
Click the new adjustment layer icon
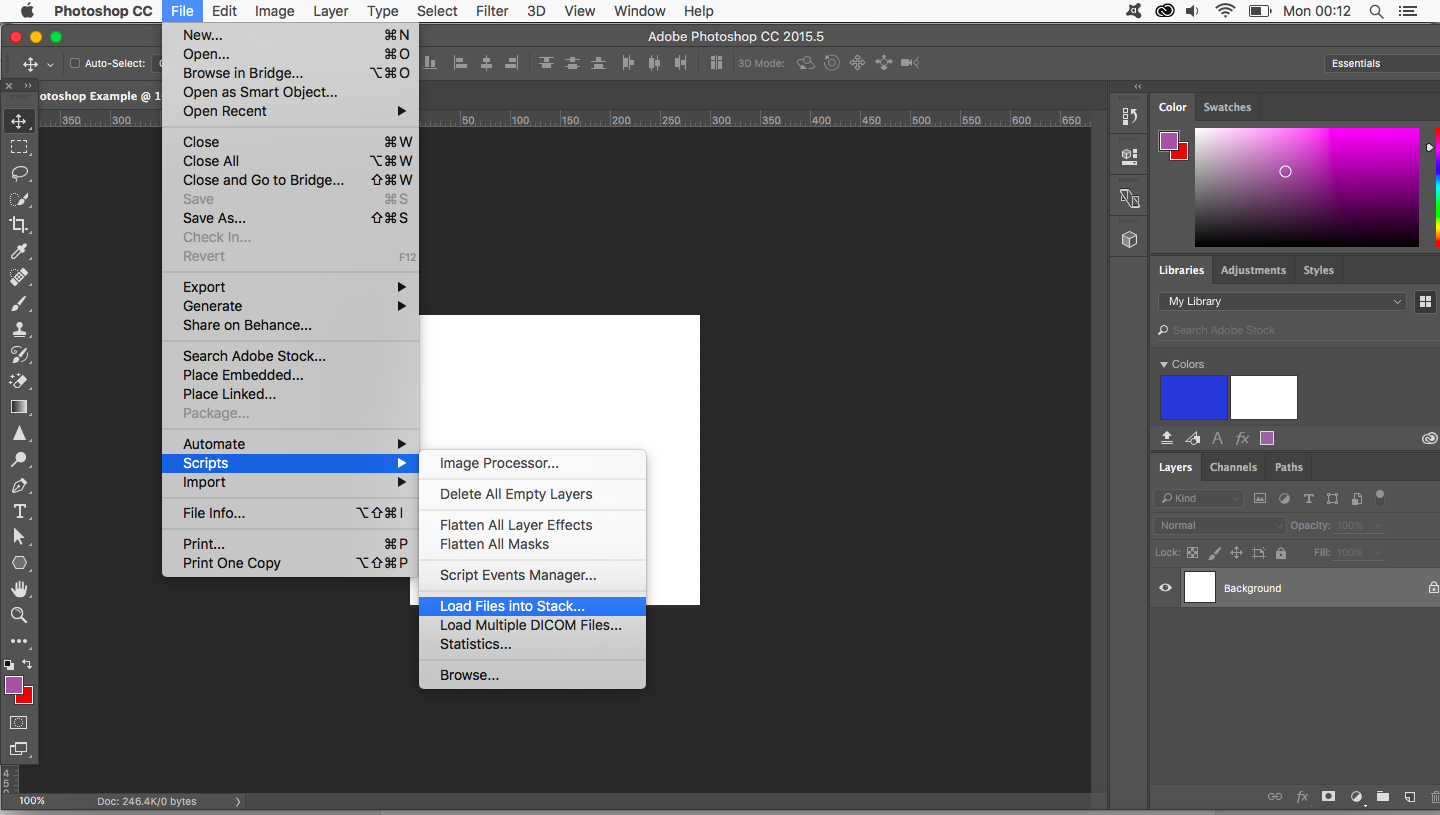(x=1356, y=797)
